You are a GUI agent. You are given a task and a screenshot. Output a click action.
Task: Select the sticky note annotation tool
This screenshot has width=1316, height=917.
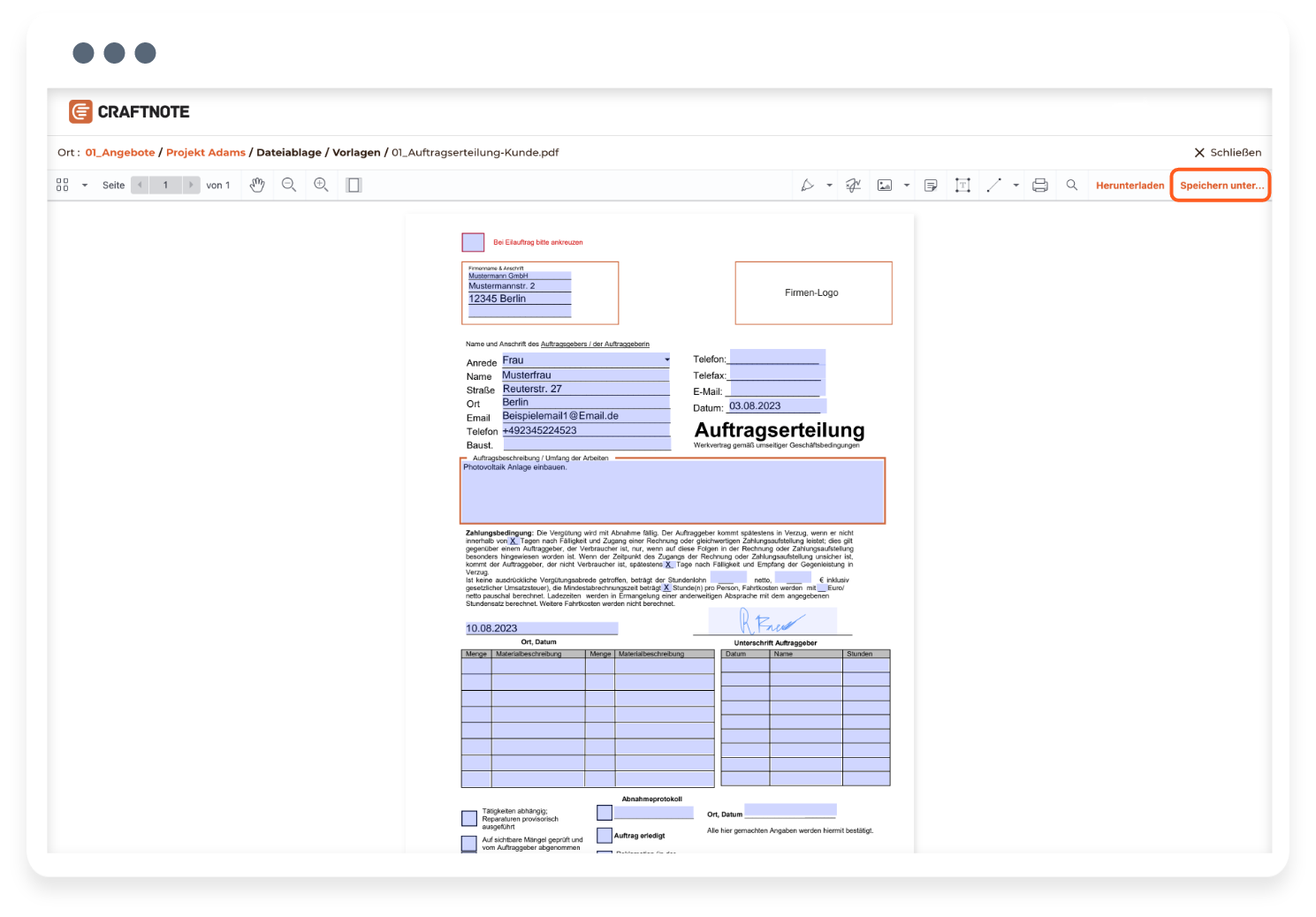[x=931, y=185]
